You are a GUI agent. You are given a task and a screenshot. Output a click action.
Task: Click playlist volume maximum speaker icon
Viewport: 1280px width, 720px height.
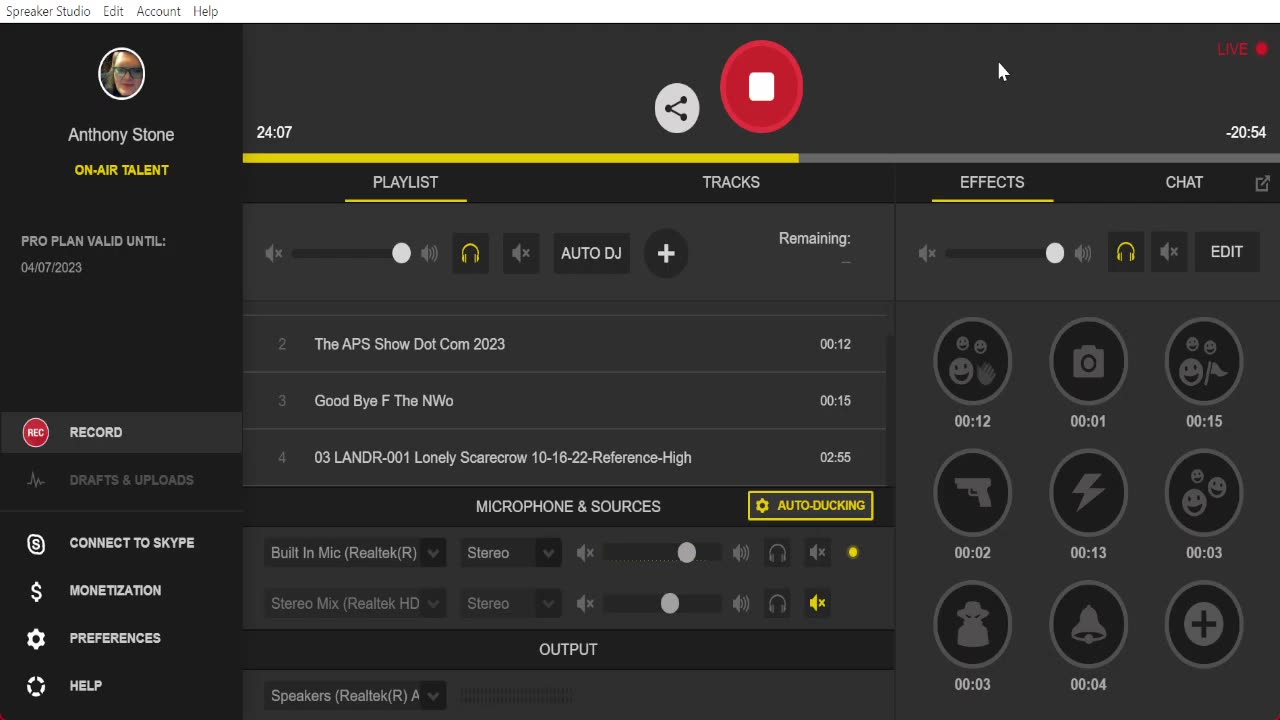point(429,254)
